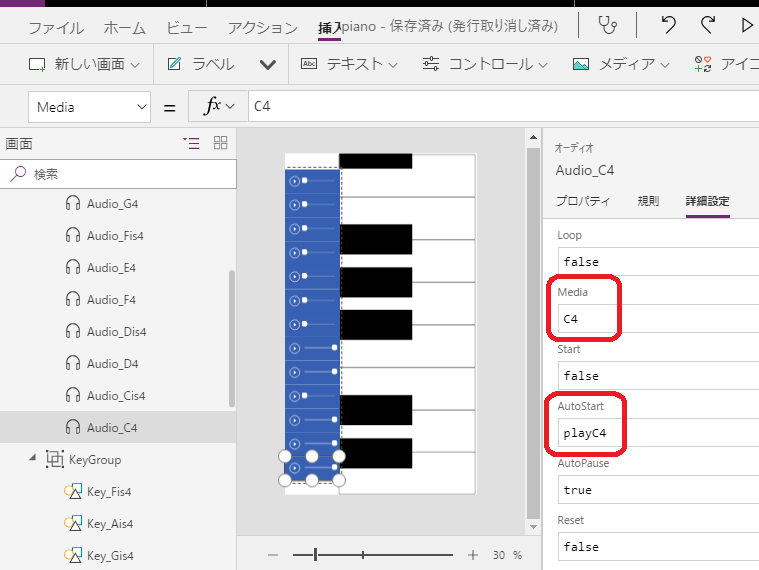Edit the AutoPause property field
The image size is (759, 570).
(658, 490)
